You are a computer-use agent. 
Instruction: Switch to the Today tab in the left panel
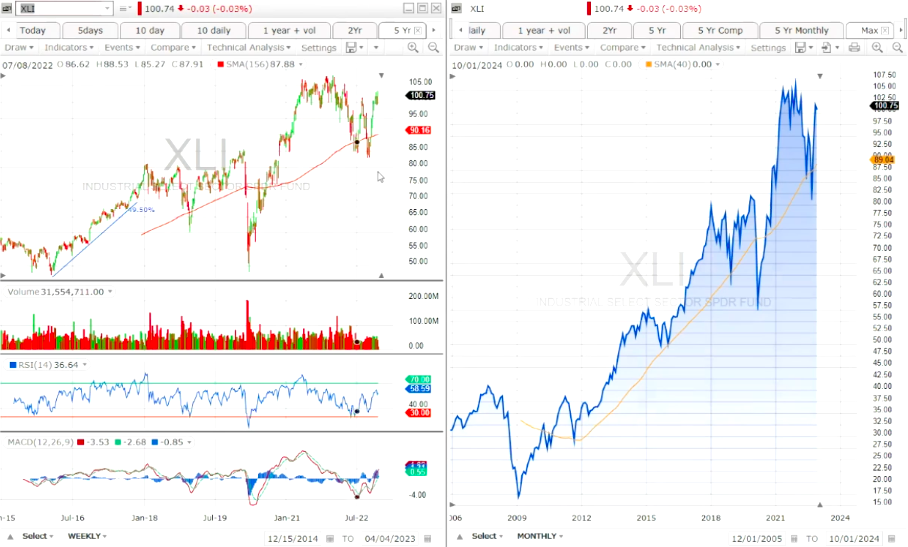(x=32, y=30)
